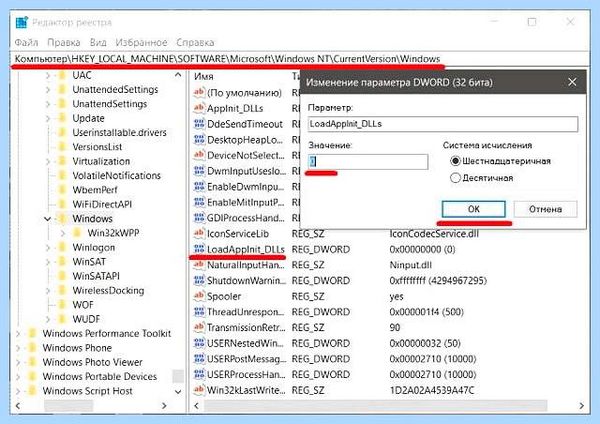600x424 pixels.
Task: Click the Win32kWPP folder icon
Action: coord(77,233)
